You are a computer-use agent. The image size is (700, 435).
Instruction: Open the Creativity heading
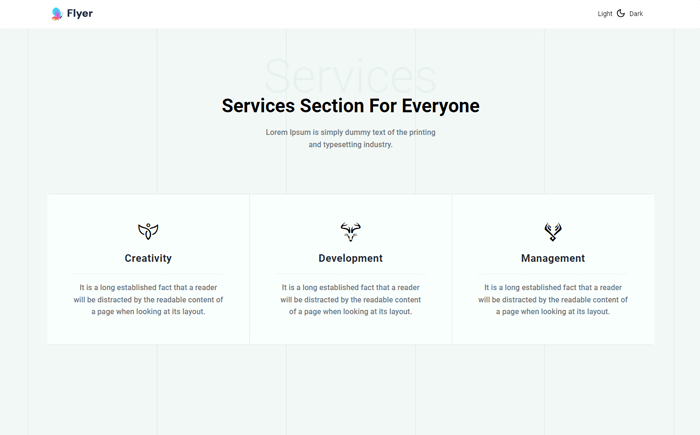point(148,258)
